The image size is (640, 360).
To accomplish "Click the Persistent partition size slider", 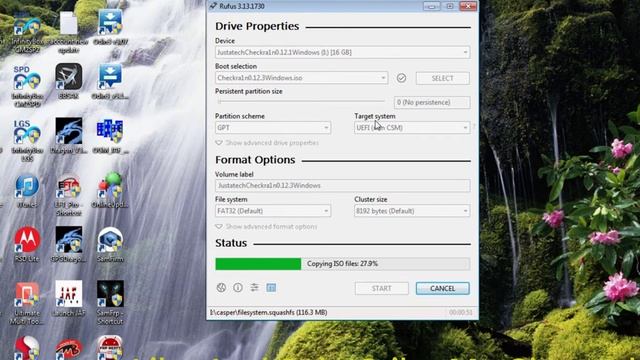I will [301, 102].
